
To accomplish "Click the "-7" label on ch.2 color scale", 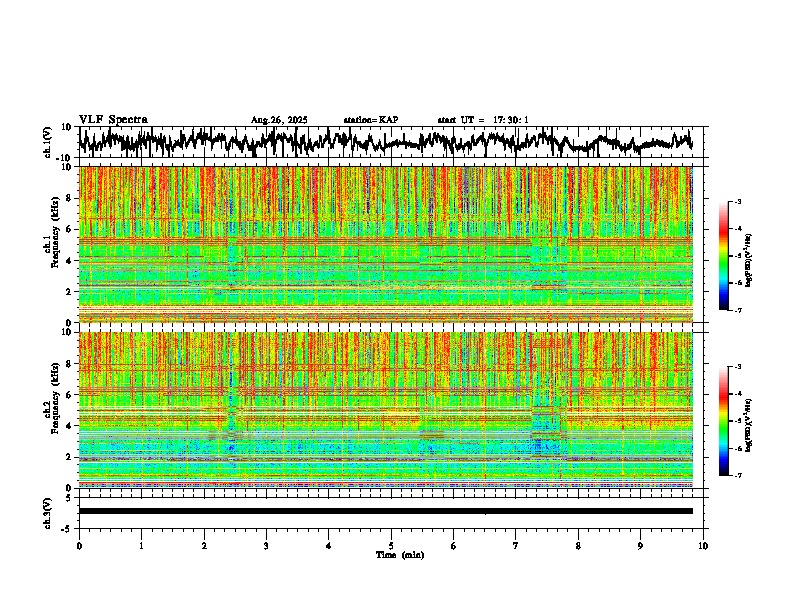I will point(737,475).
